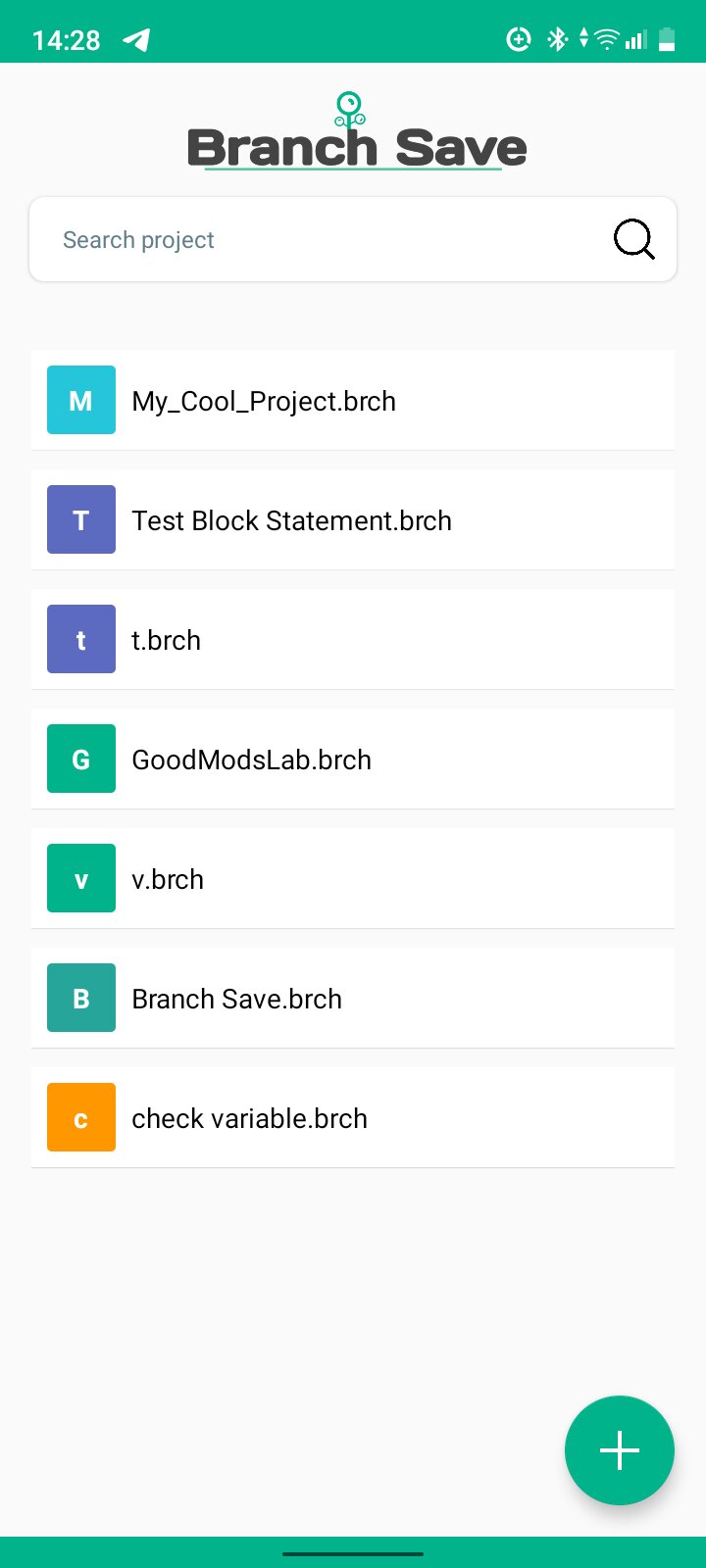Tap the green lowercase v project icon
The image size is (706, 1568).
(81, 878)
